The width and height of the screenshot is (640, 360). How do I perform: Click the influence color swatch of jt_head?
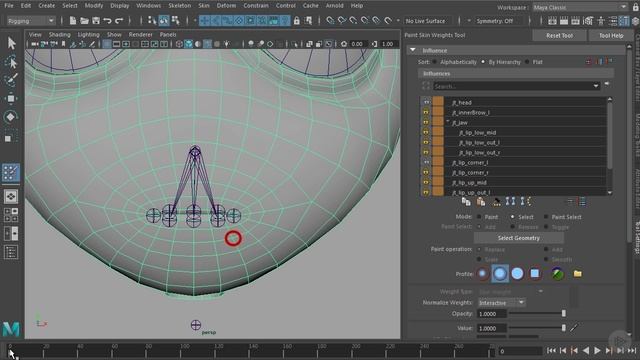coord(438,102)
